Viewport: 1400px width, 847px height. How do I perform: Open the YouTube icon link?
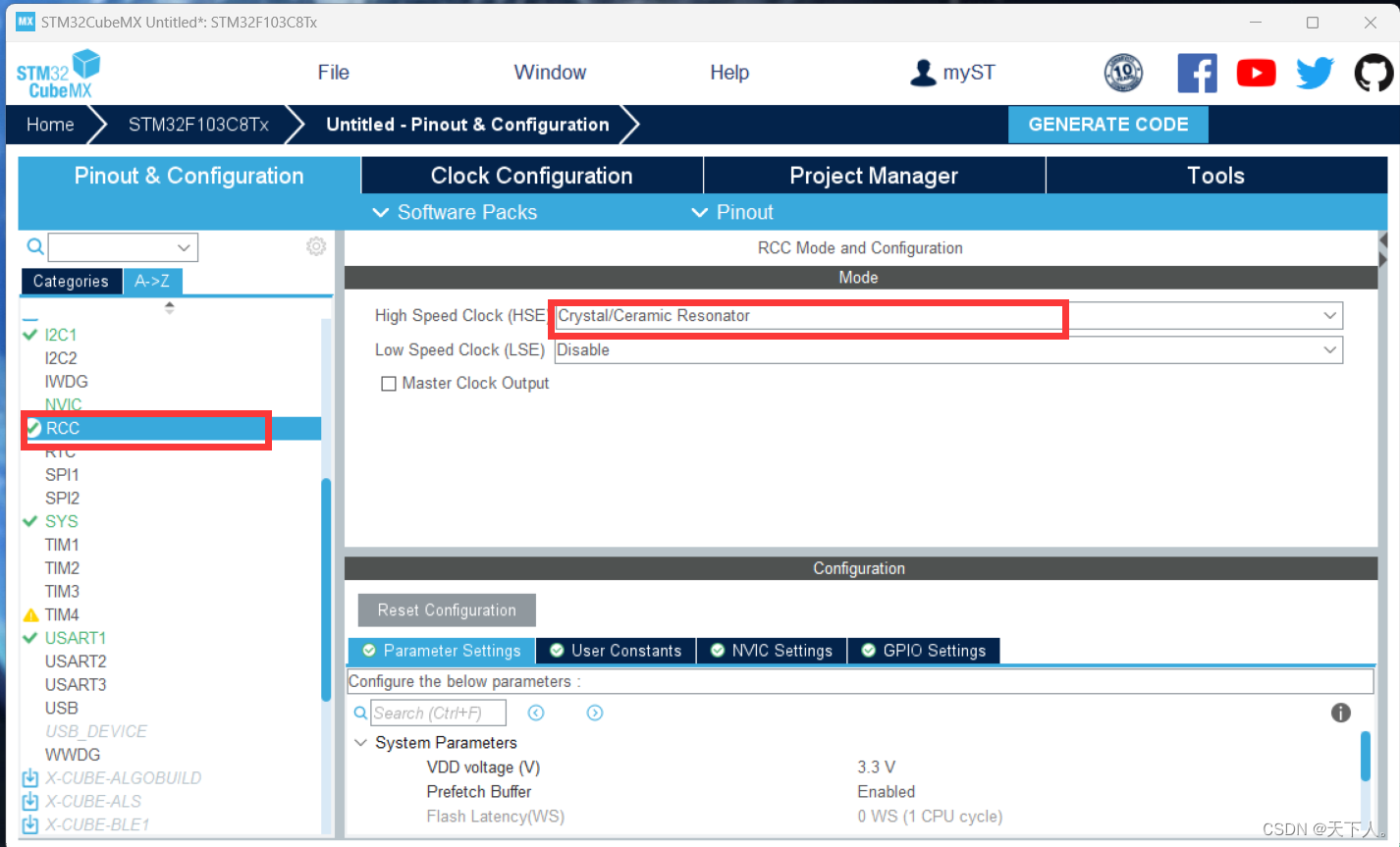[x=1256, y=74]
